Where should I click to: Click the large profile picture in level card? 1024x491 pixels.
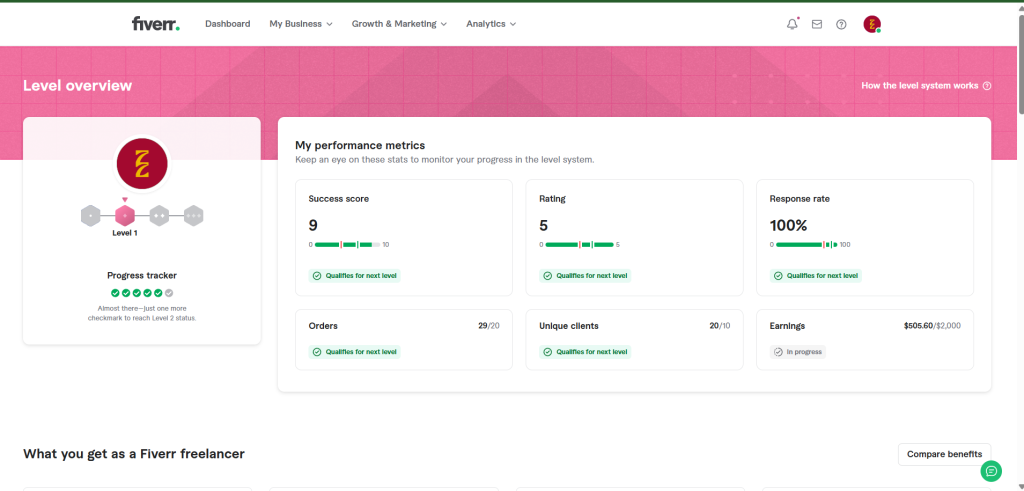pyautogui.click(x=142, y=164)
